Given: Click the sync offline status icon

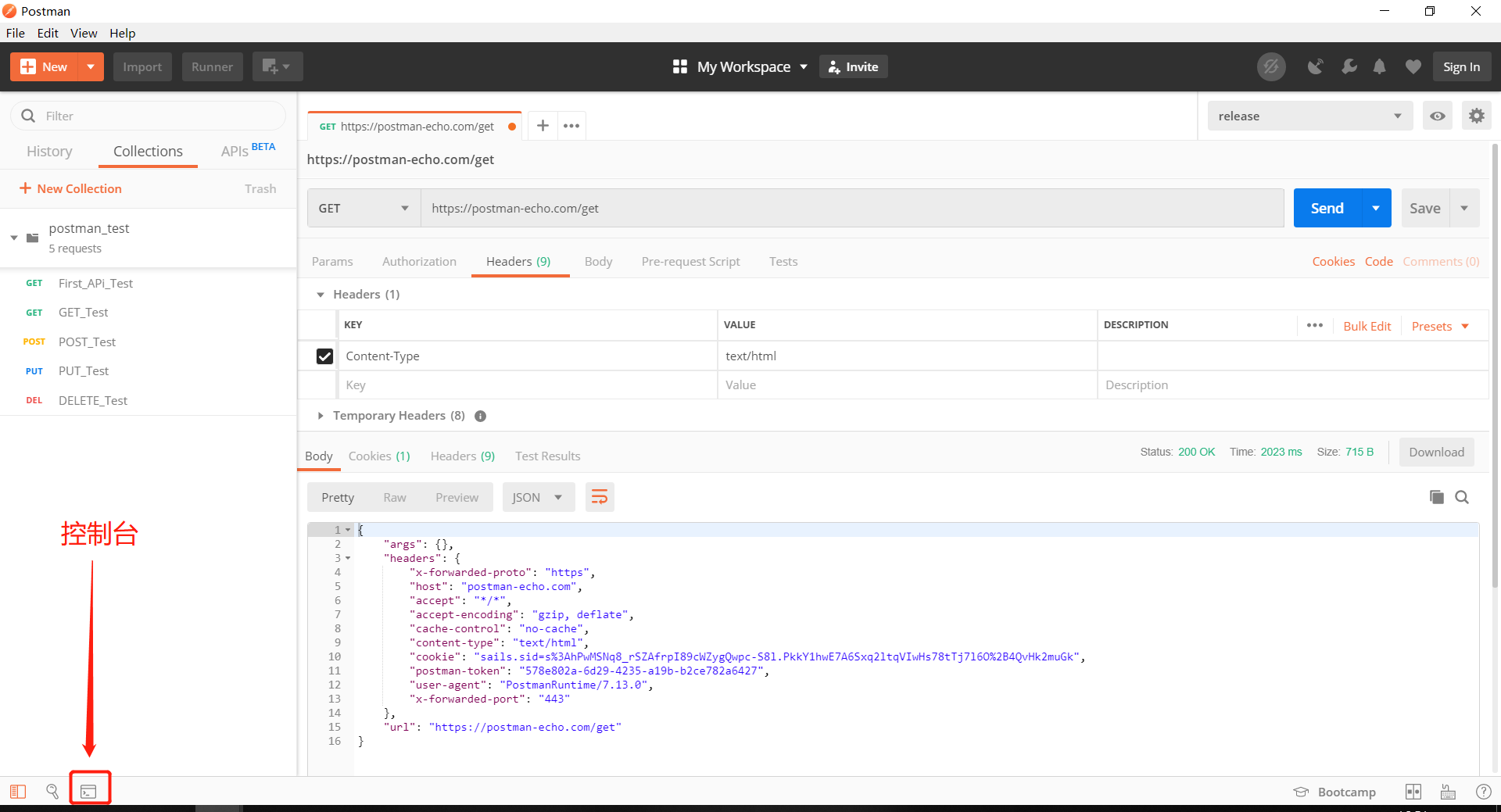Looking at the screenshot, I should tap(1271, 66).
